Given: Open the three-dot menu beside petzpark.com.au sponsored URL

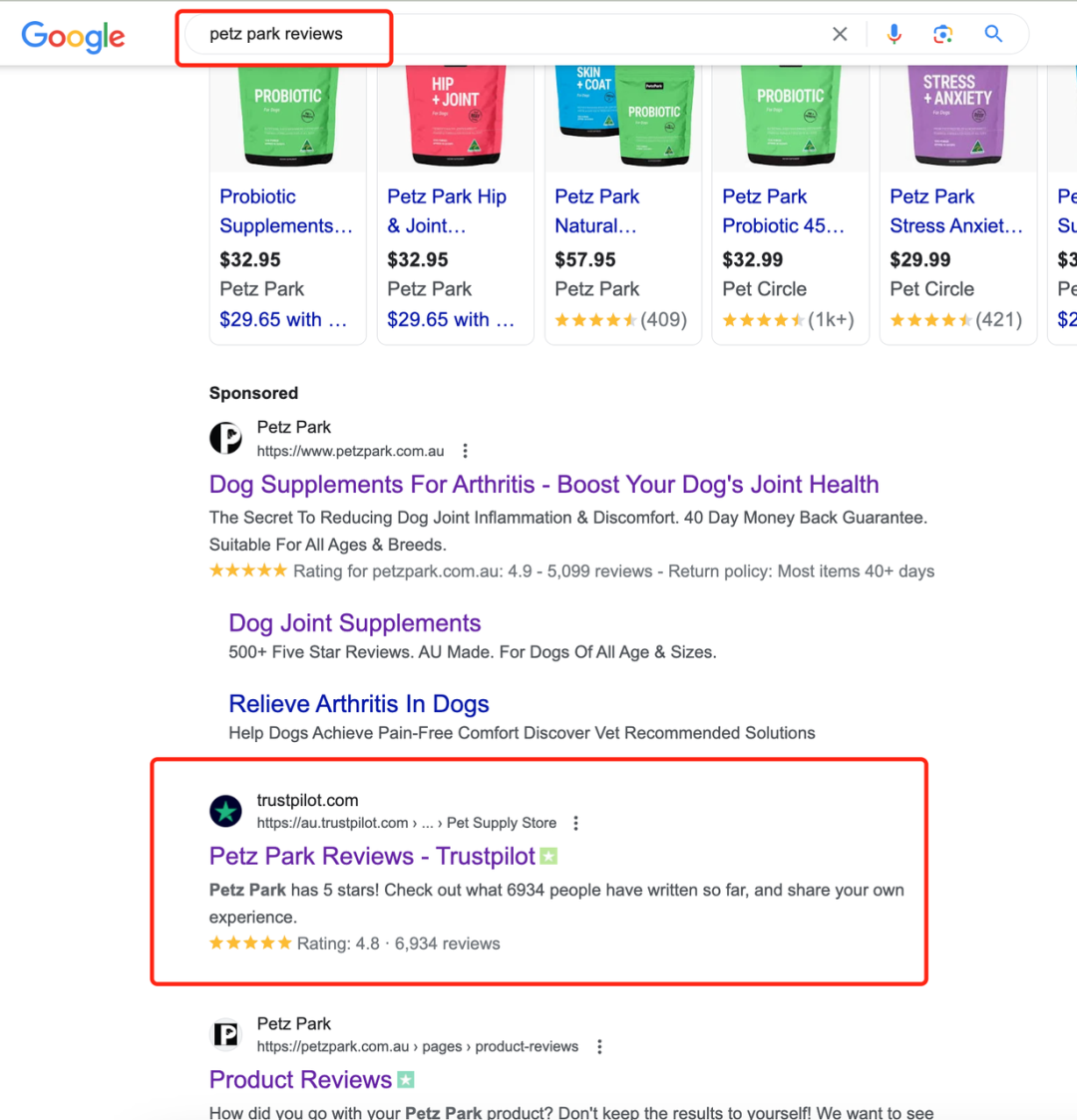Looking at the screenshot, I should tap(465, 451).
